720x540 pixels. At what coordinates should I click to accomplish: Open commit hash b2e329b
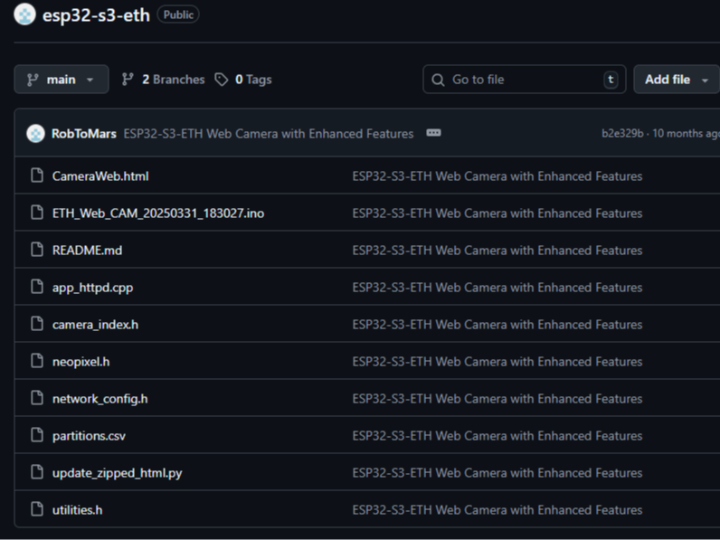[x=622, y=134]
